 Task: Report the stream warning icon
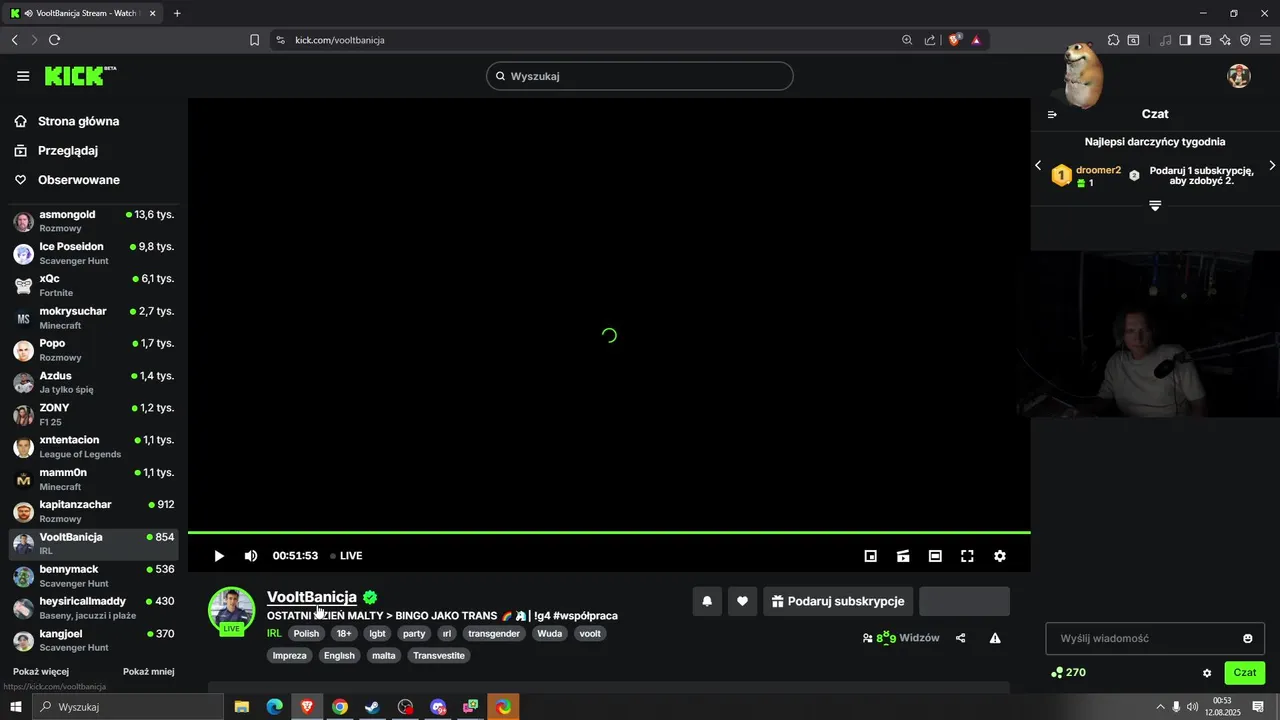tap(995, 638)
